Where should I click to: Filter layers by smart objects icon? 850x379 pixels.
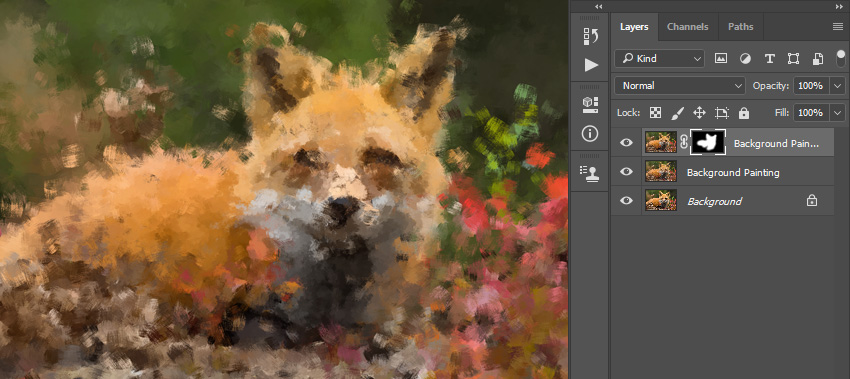pos(818,59)
